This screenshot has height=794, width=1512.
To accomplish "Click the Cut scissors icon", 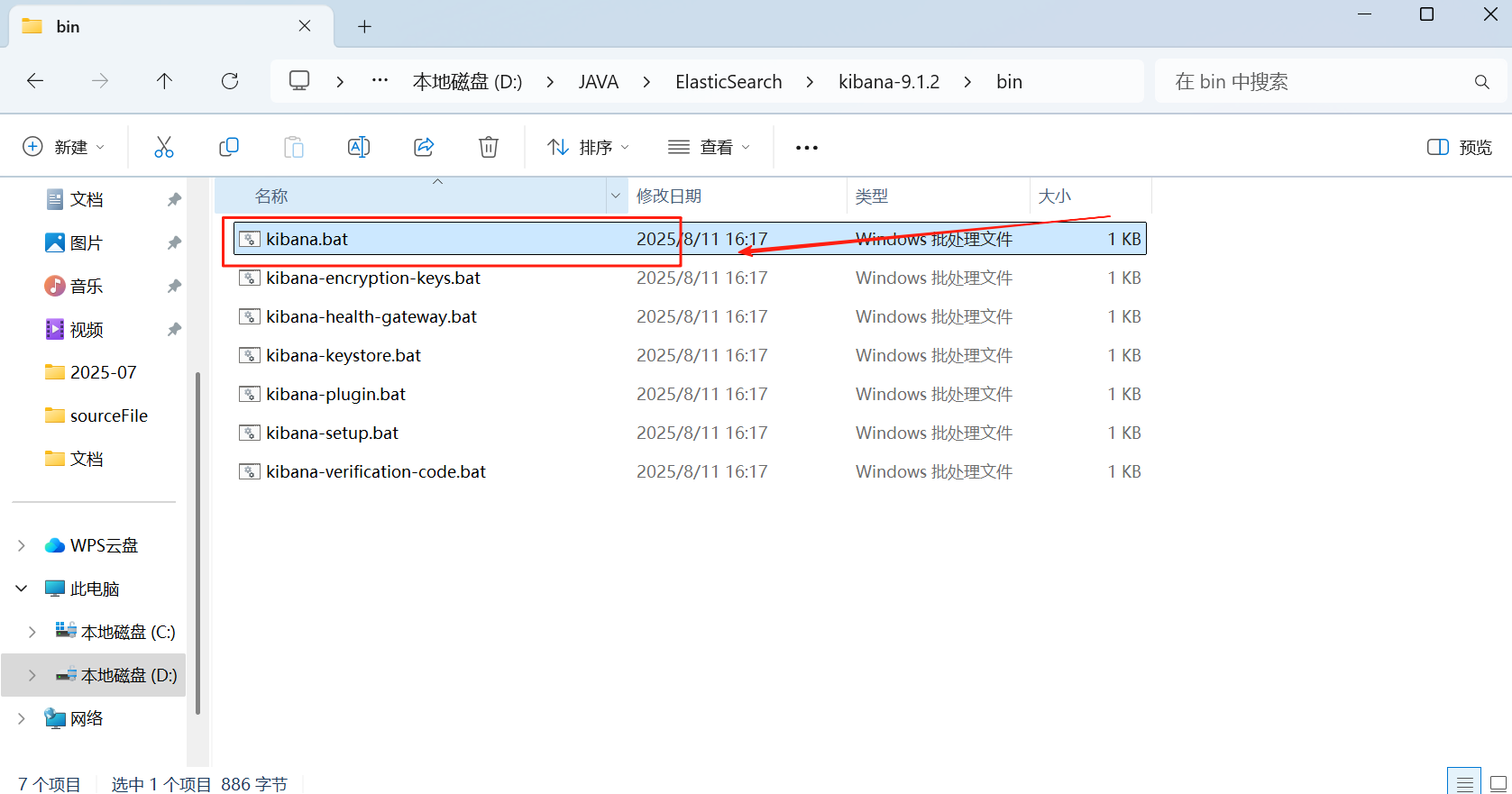I will coord(163,147).
